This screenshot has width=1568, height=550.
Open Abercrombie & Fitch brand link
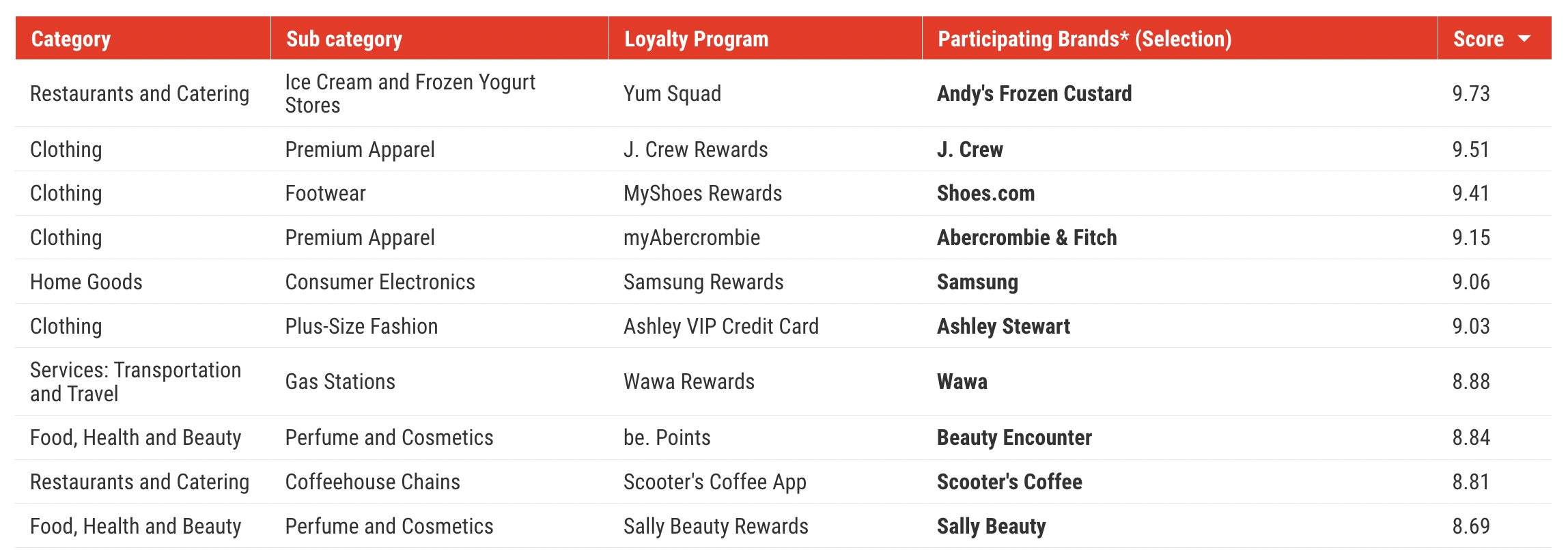[1026, 237]
